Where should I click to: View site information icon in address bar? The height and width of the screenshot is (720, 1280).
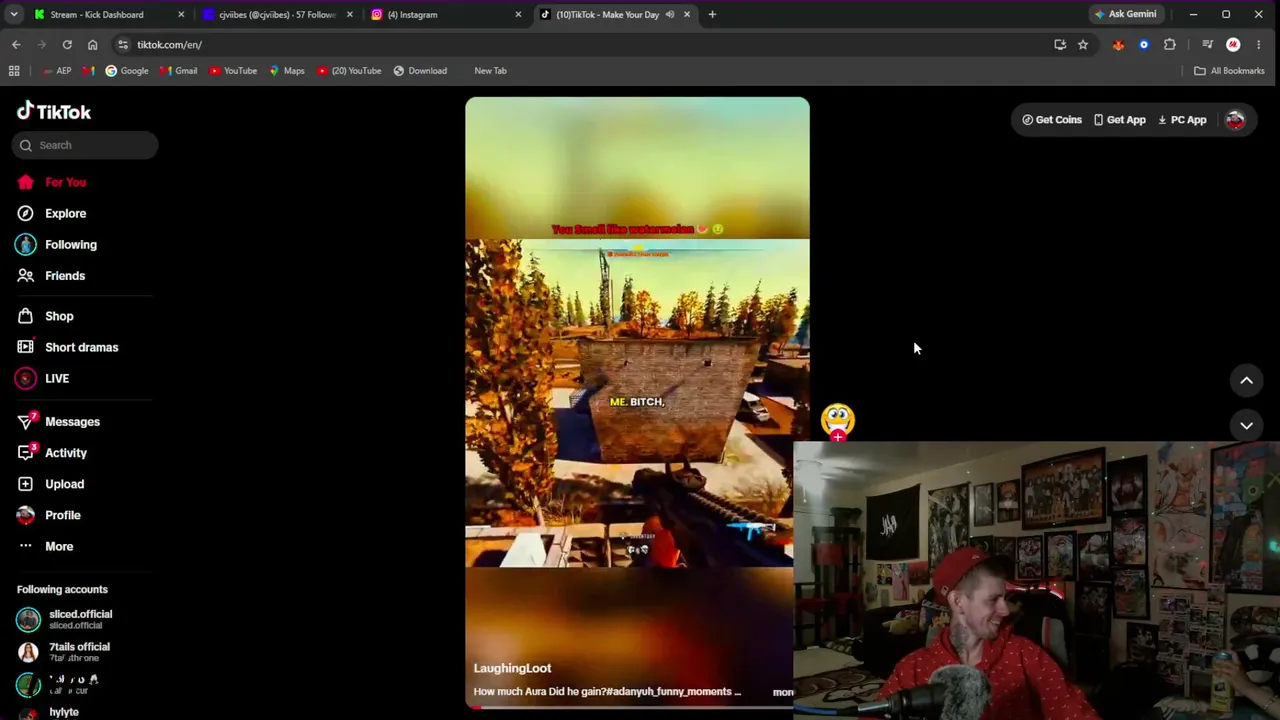122,44
